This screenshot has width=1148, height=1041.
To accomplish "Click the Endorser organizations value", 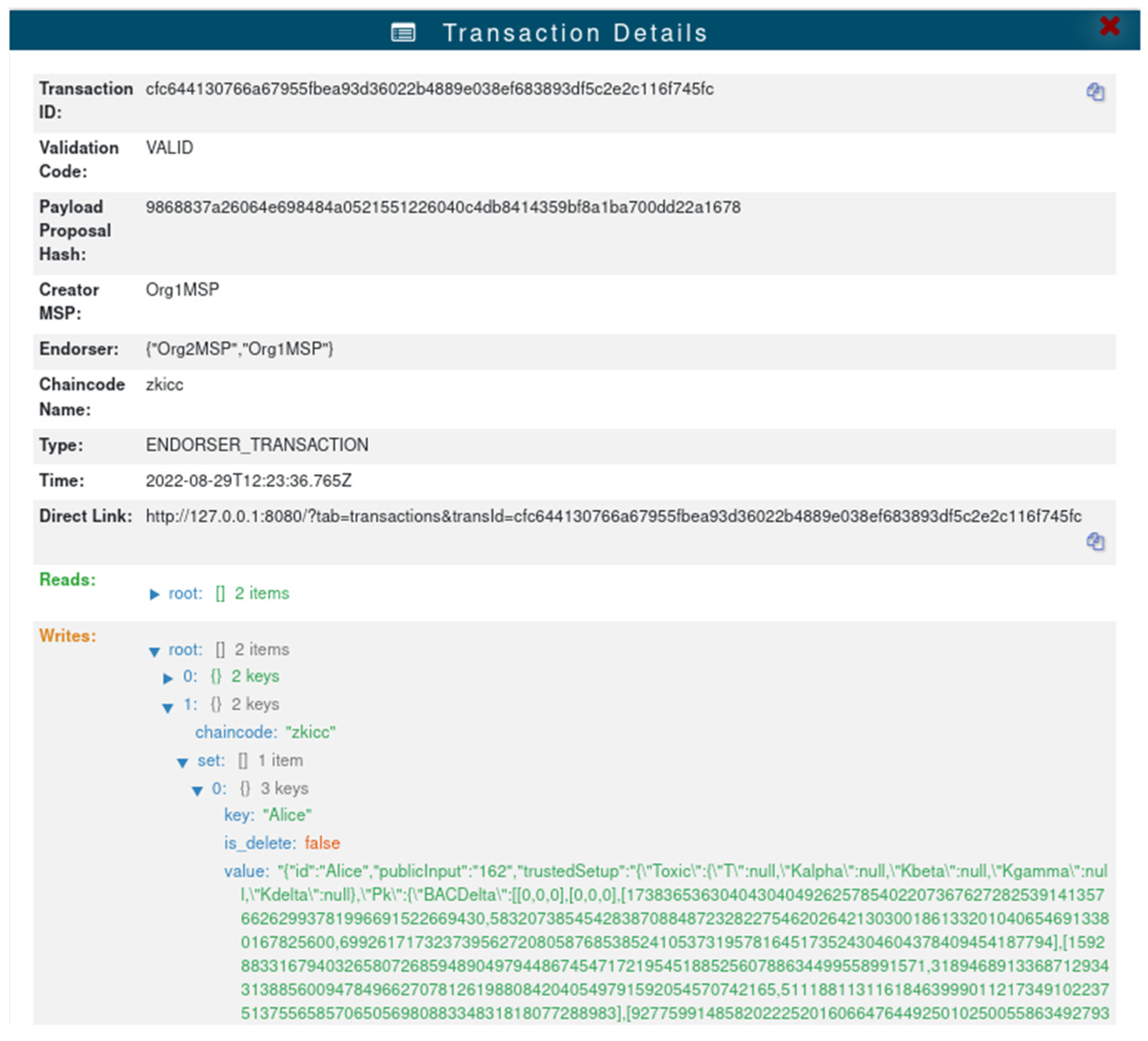I will pyautogui.click(x=239, y=349).
